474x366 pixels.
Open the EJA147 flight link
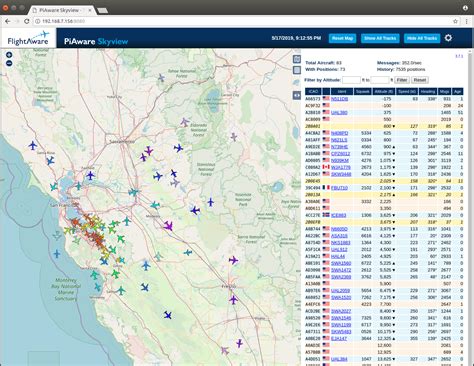tap(339, 338)
